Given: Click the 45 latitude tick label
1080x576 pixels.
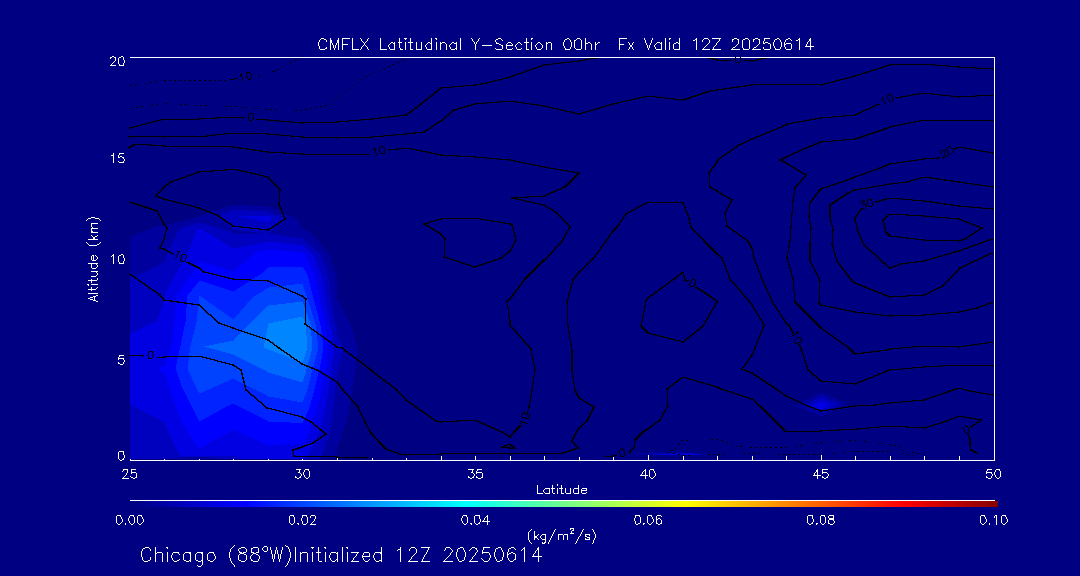Looking at the screenshot, I should (x=821, y=473).
